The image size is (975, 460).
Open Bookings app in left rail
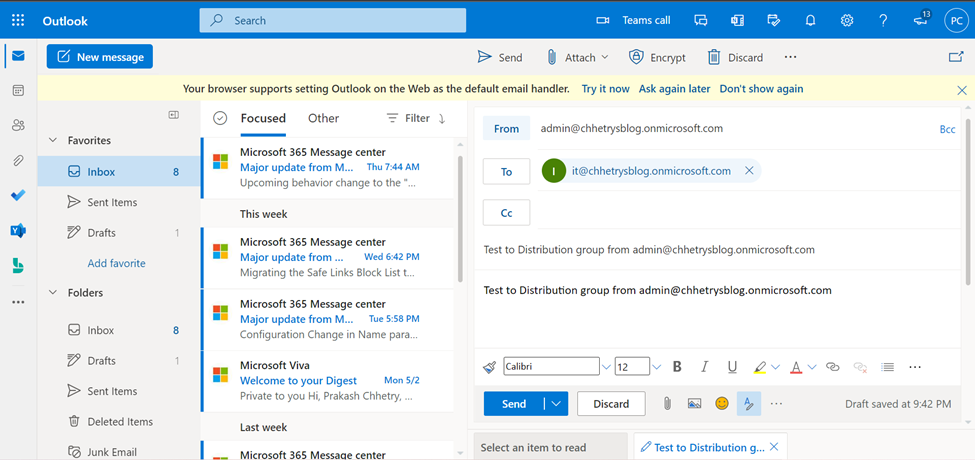click(x=18, y=265)
